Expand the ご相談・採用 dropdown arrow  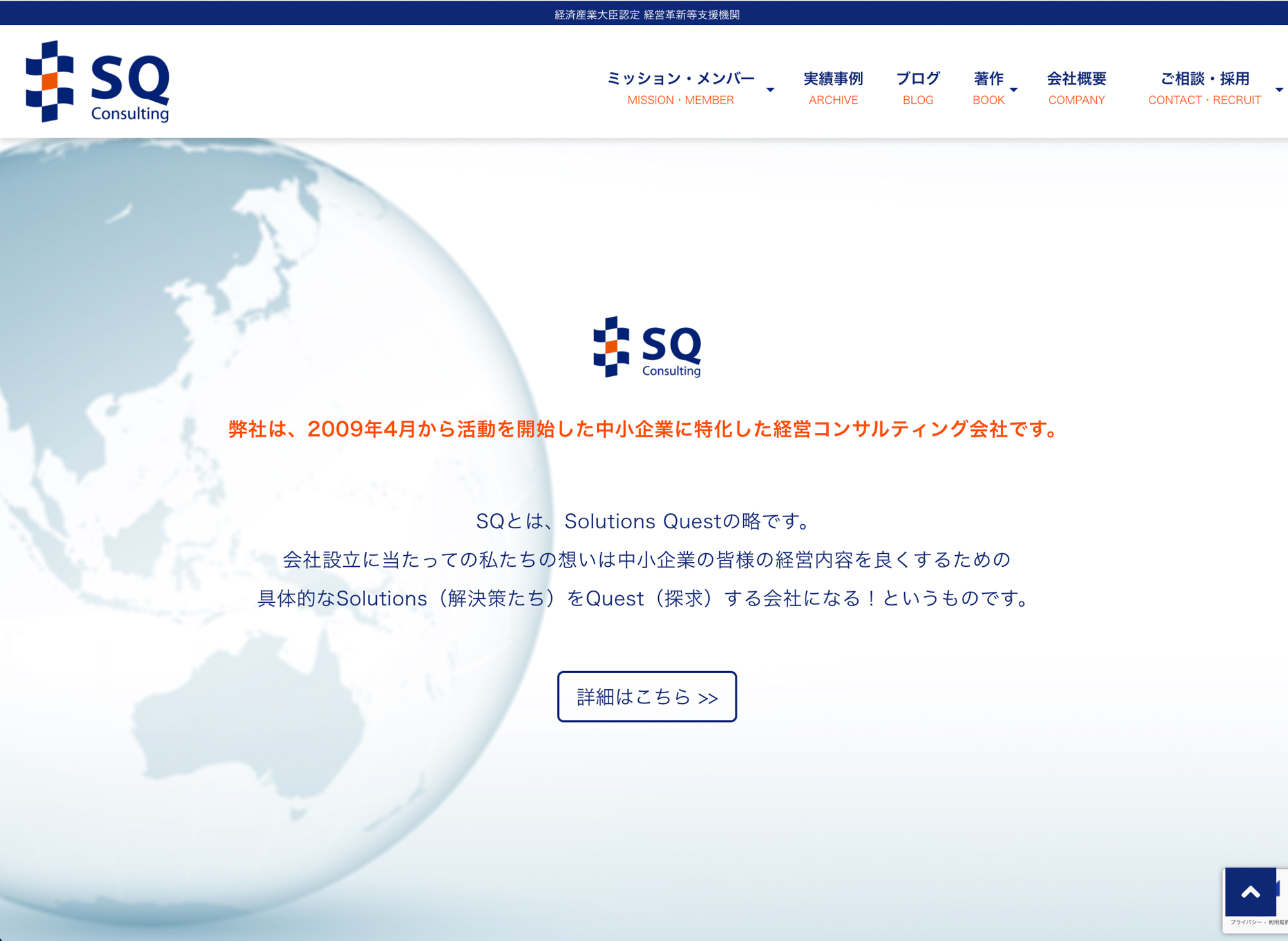click(x=1279, y=90)
